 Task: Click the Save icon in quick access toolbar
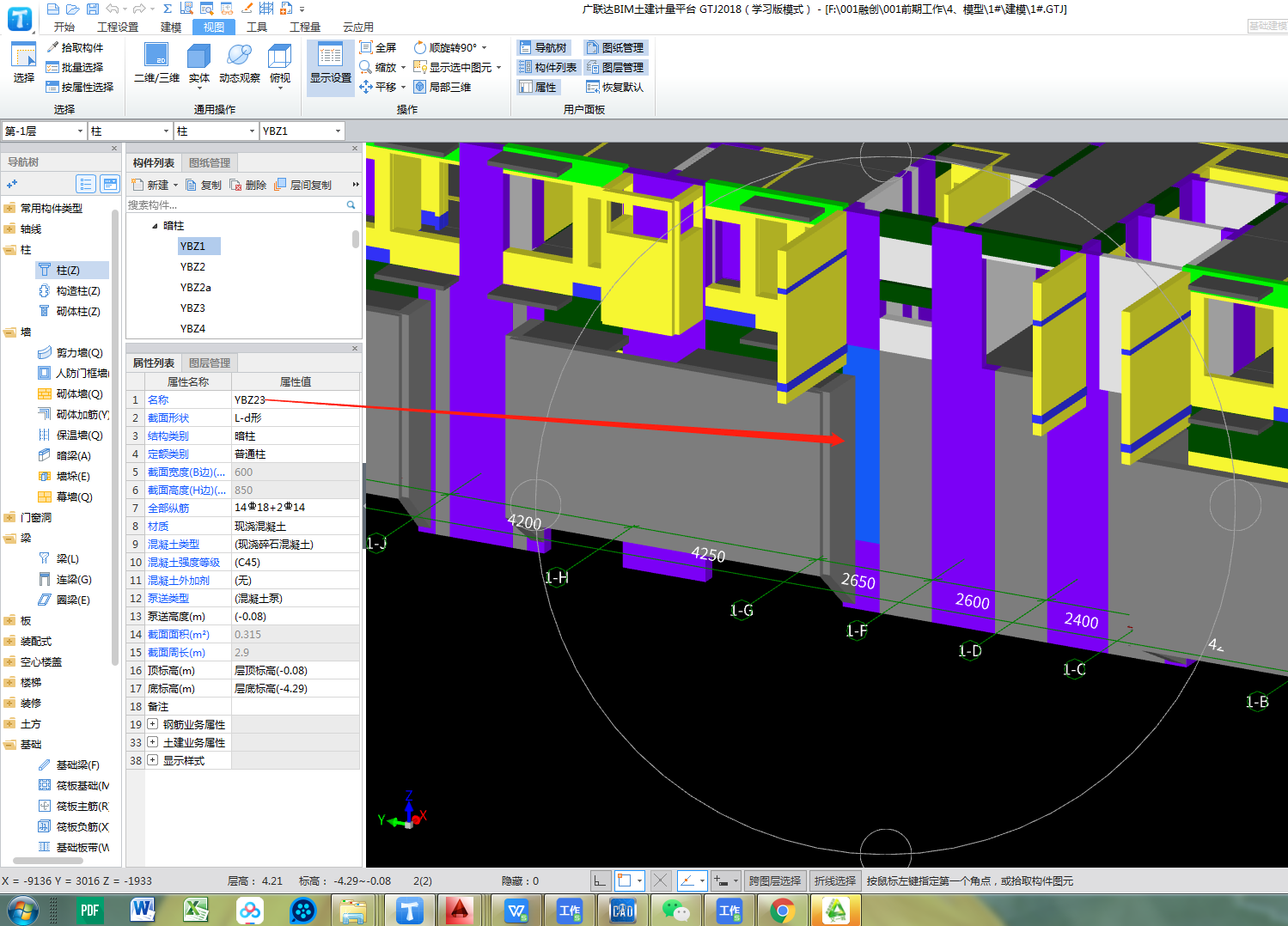(93, 9)
